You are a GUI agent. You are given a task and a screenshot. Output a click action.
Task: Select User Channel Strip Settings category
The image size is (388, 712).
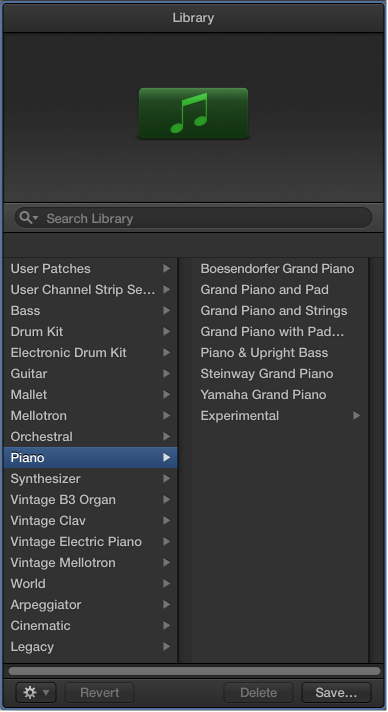(90, 289)
